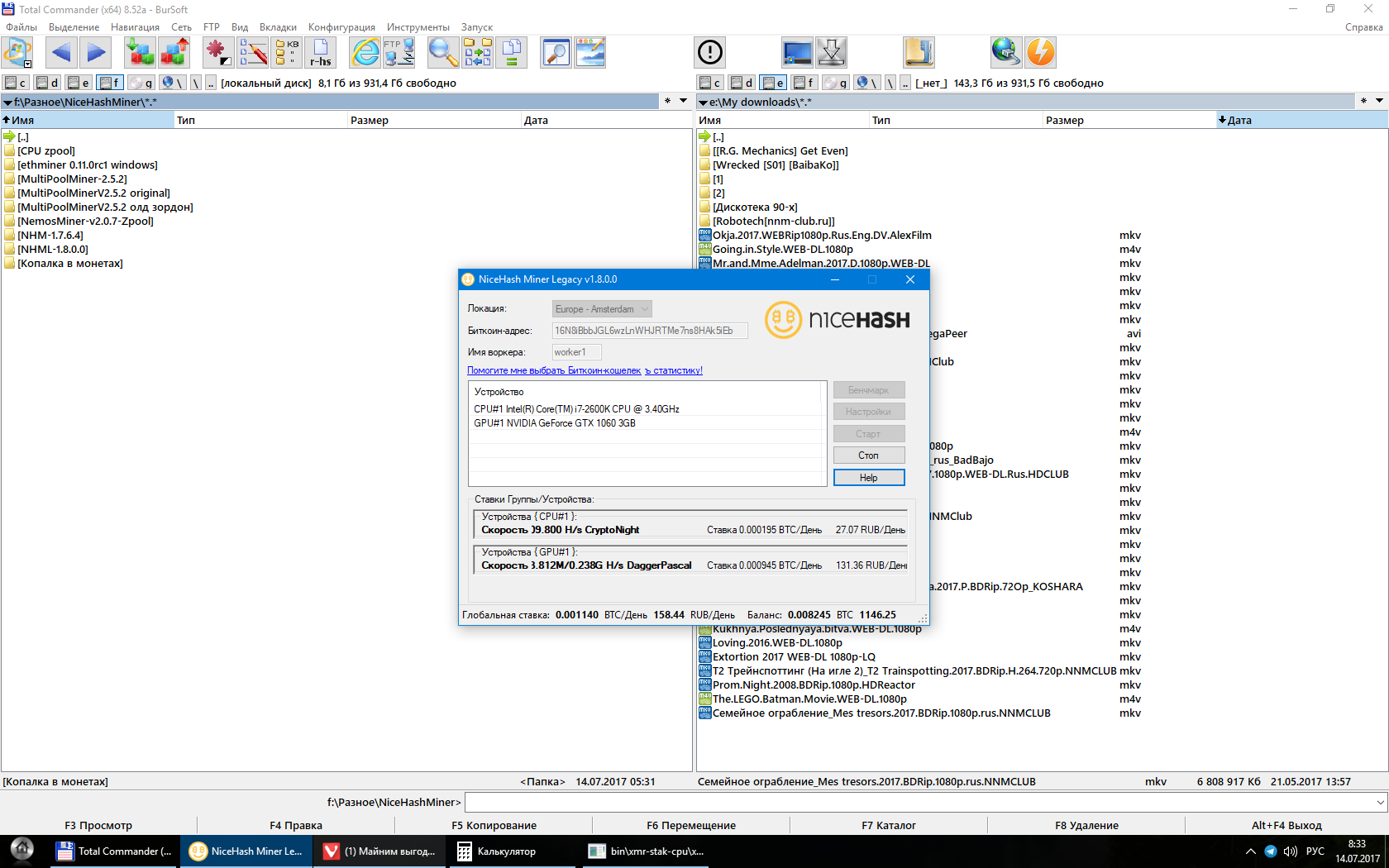
Task: Open left panel favorites asterisk menu
Action: click(667, 101)
